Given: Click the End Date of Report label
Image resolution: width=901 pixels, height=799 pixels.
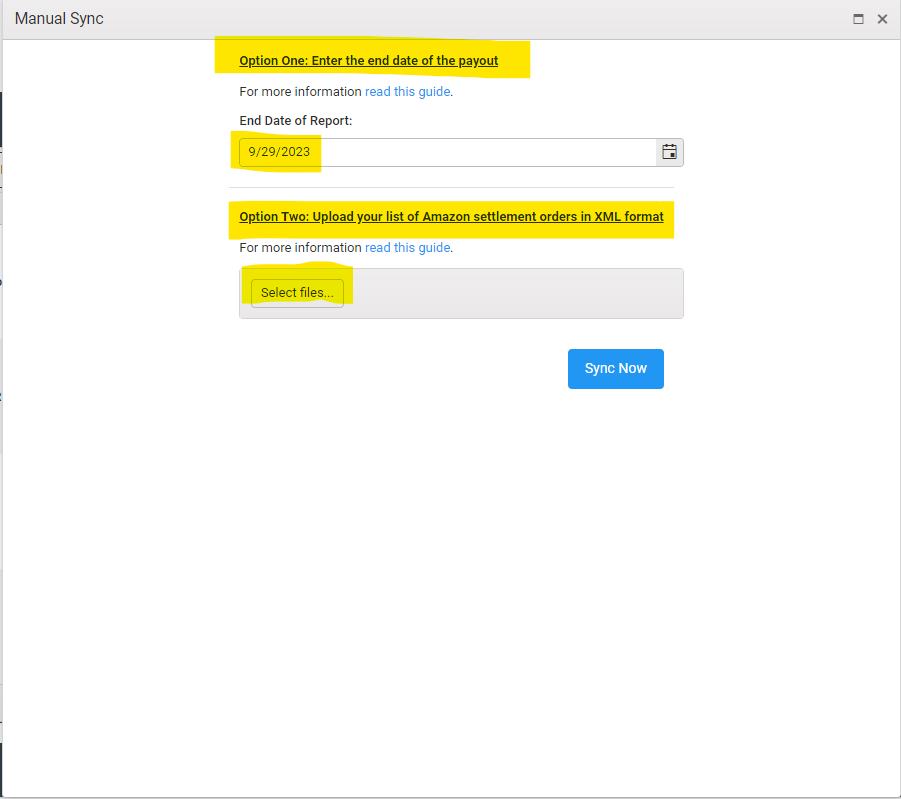Looking at the screenshot, I should [x=295, y=121].
